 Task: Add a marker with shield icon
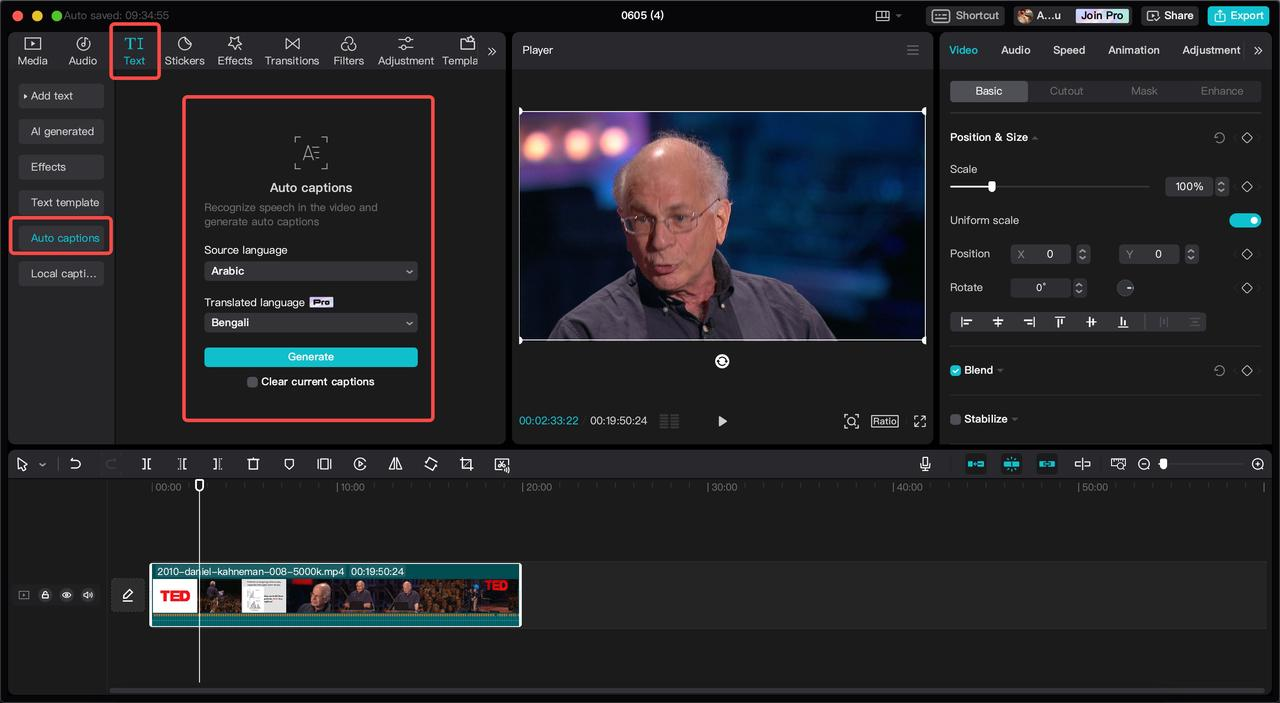click(x=289, y=464)
